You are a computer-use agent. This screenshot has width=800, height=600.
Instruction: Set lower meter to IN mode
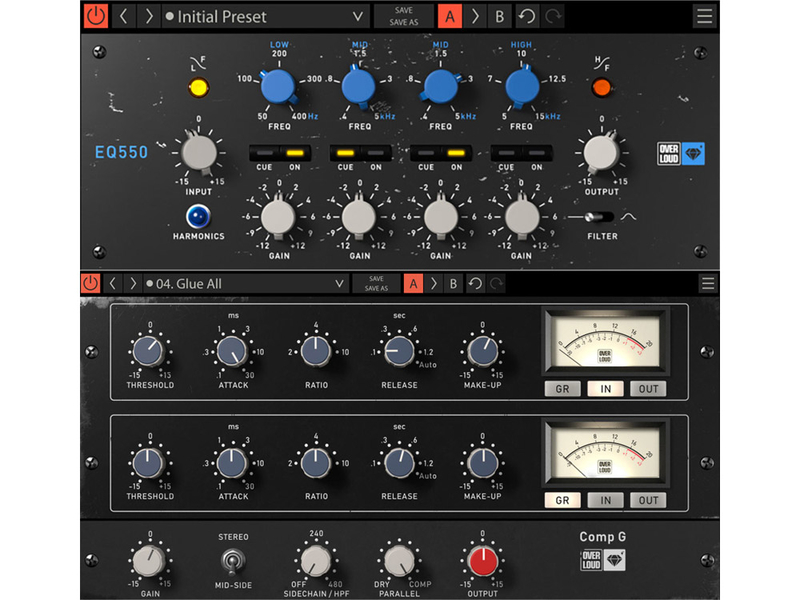click(606, 501)
